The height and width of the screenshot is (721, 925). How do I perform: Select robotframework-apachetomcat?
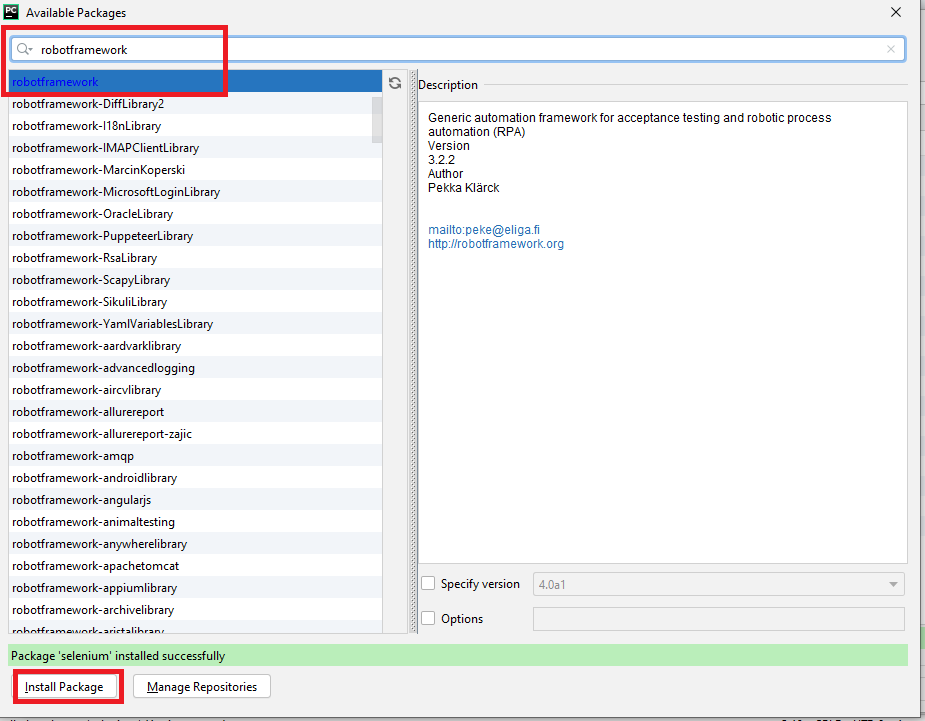pyautogui.click(x=195, y=566)
